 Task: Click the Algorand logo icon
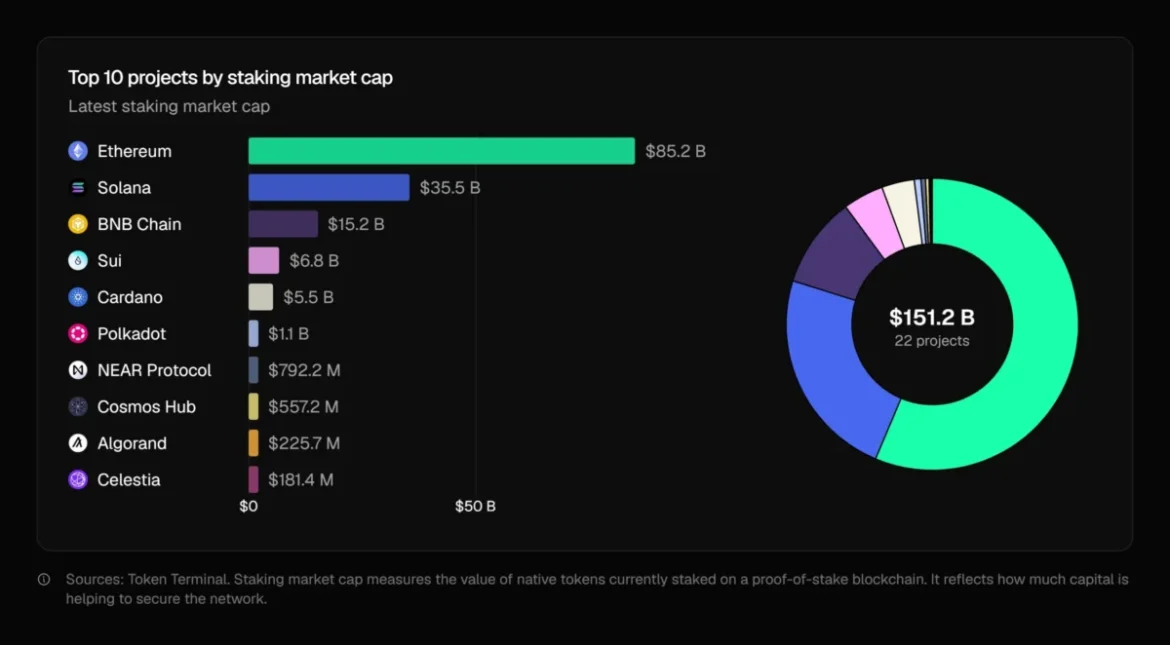pyautogui.click(x=78, y=443)
